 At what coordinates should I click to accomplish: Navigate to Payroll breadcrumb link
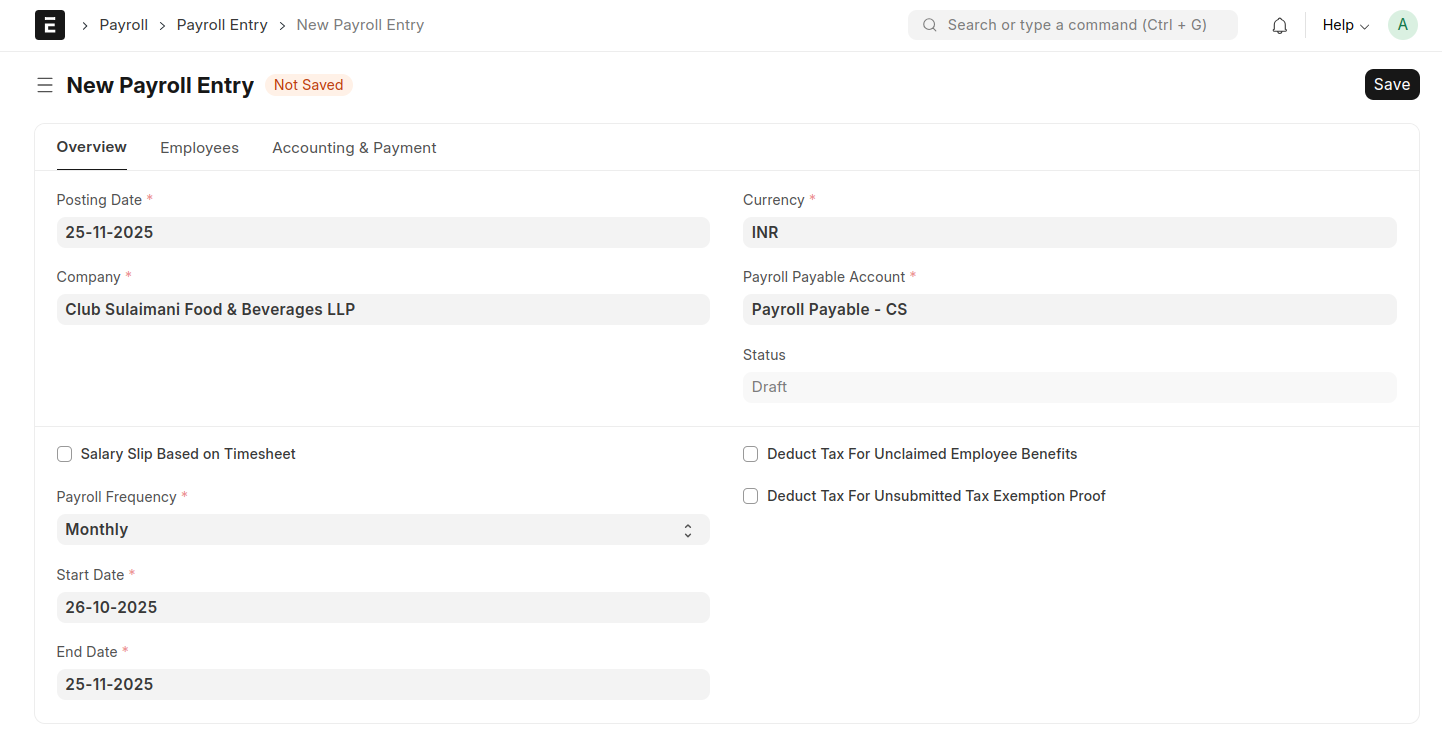124,25
